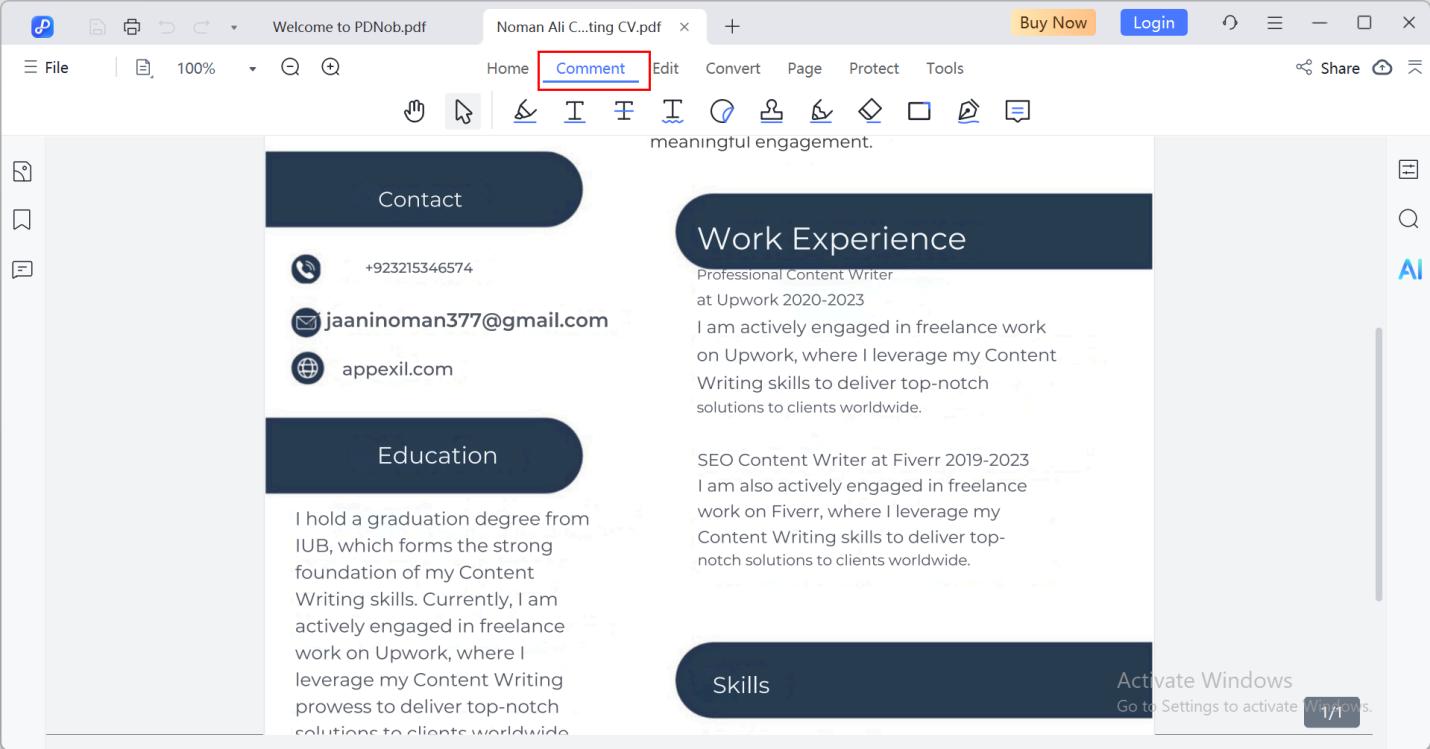Choose the Underline text tool
This screenshot has height=749, width=1430.
pos(575,111)
